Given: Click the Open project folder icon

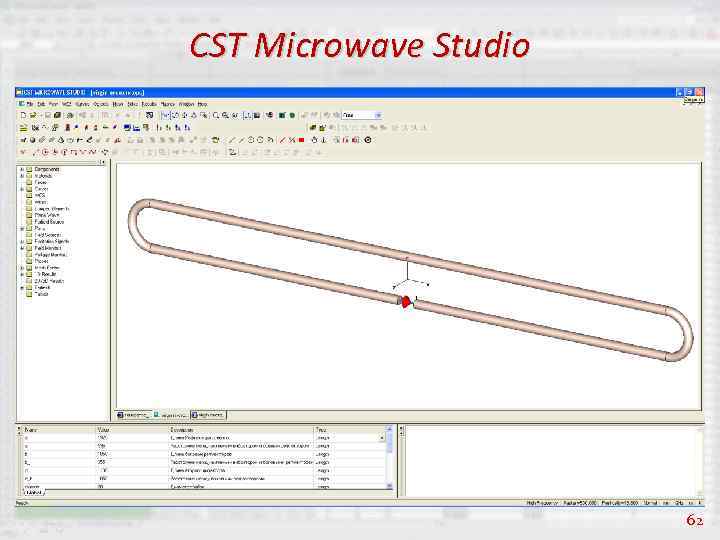Looking at the screenshot, I should pos(33,115).
